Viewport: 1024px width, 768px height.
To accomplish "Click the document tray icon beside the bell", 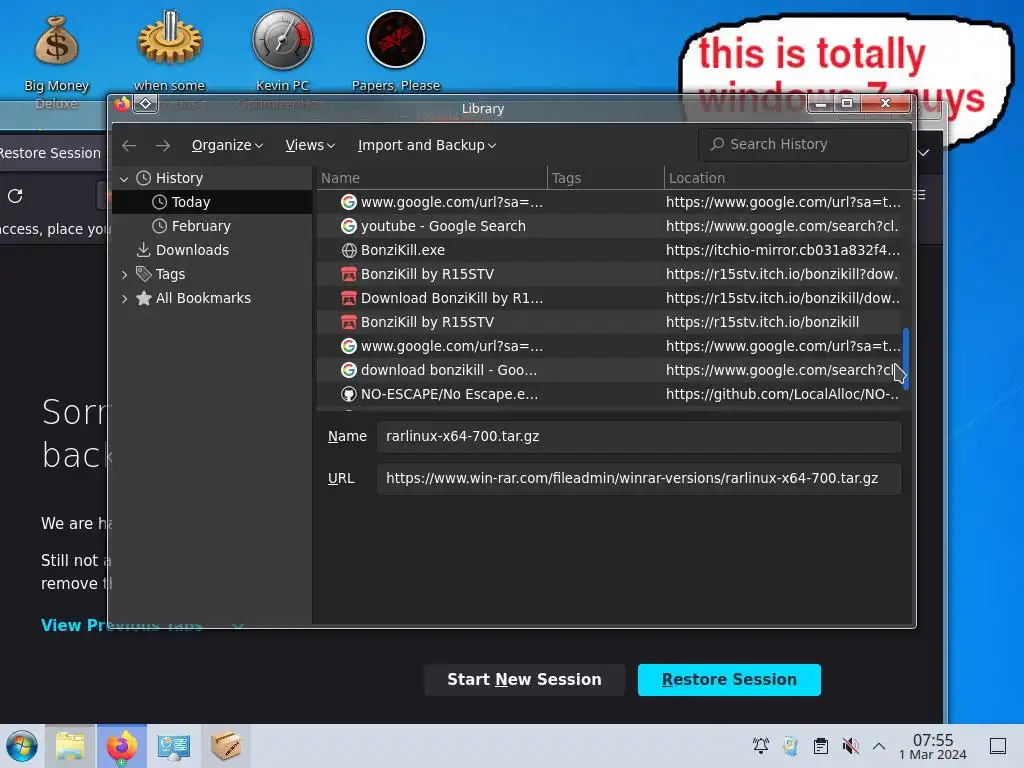I will tap(791, 746).
